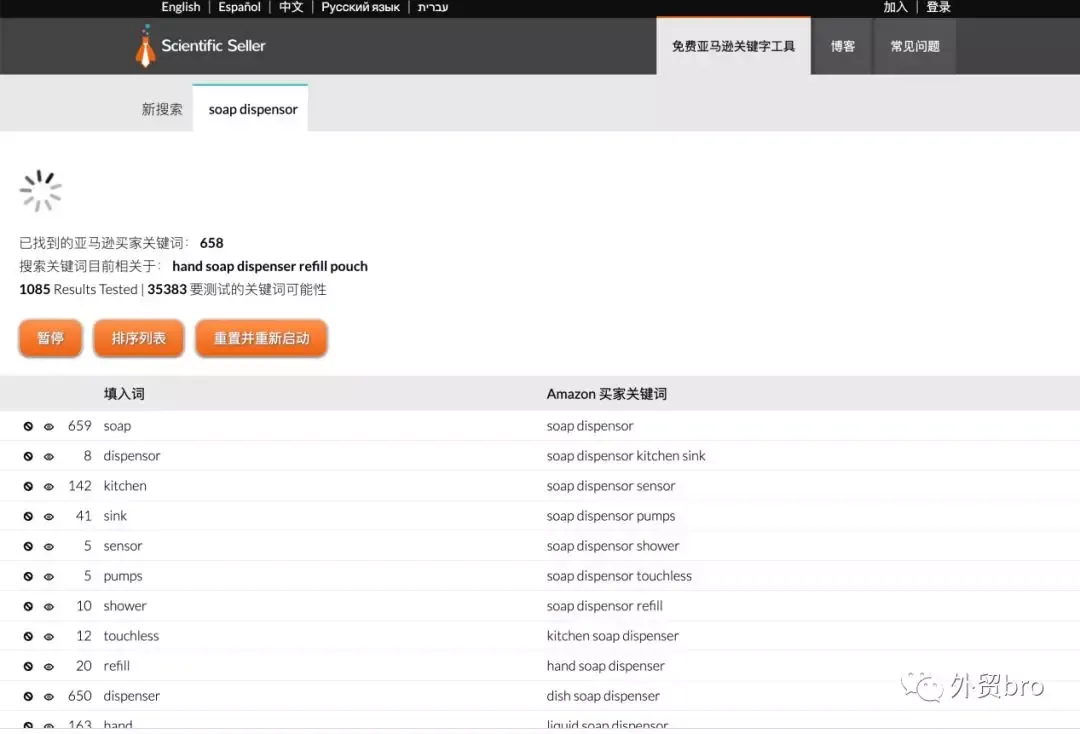Toggle visibility eye for 'pumps'

[49, 576]
